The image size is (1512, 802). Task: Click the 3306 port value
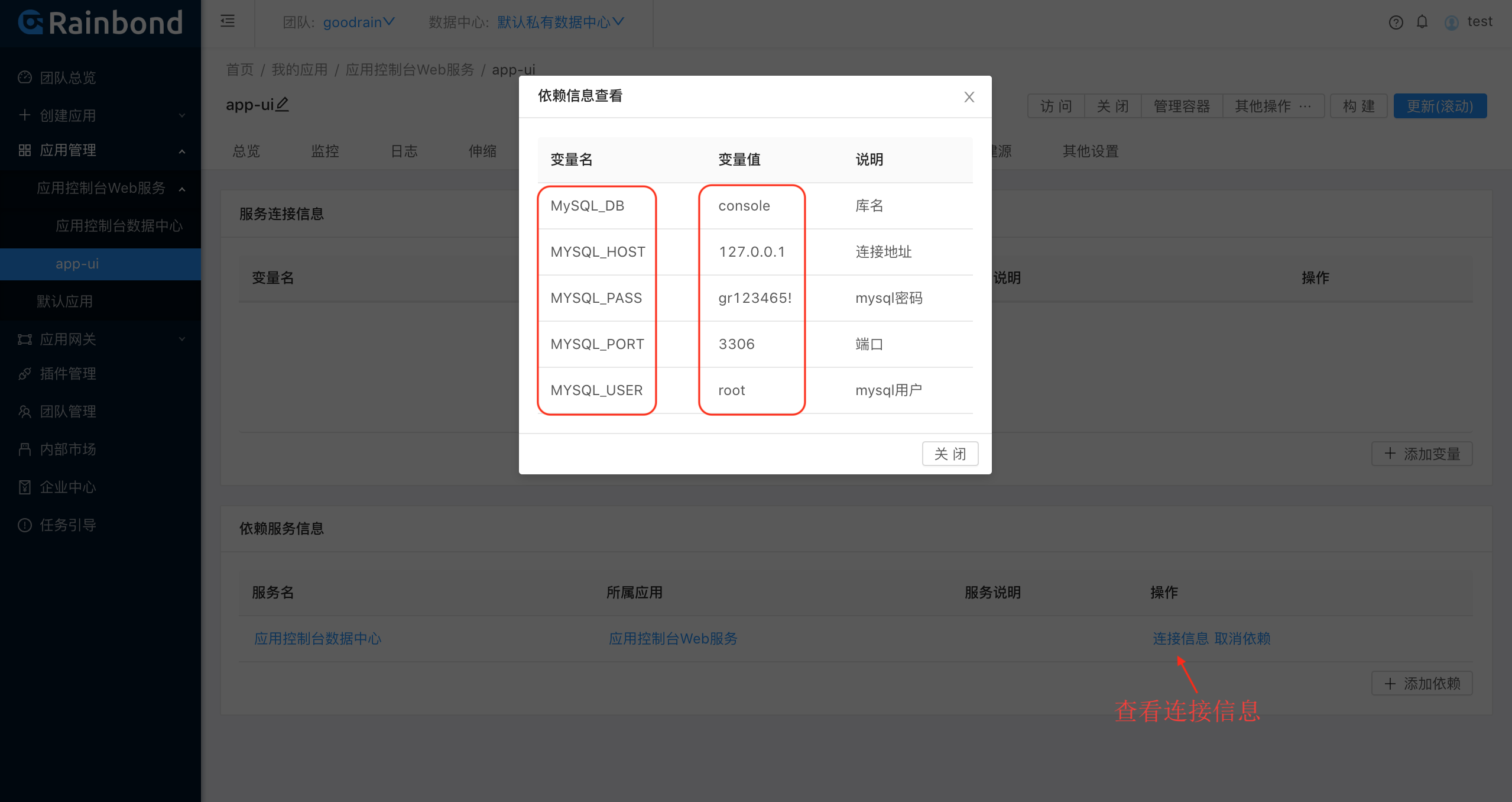pos(736,344)
